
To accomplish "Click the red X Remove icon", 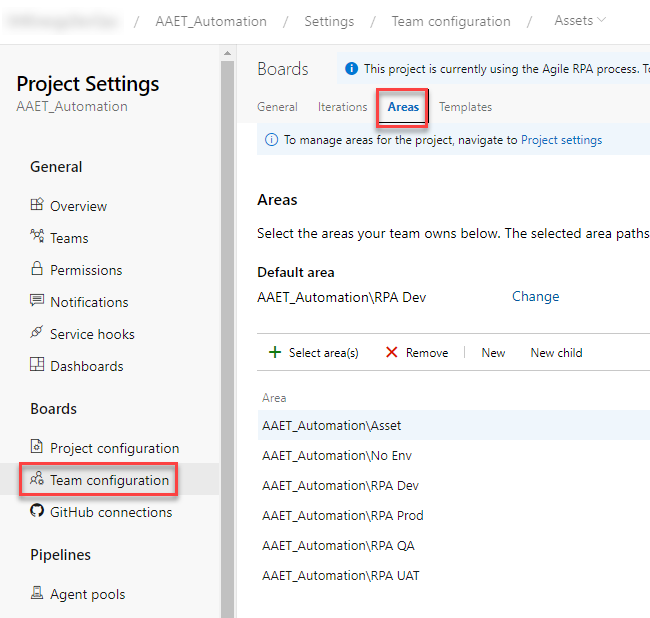I will coord(391,352).
